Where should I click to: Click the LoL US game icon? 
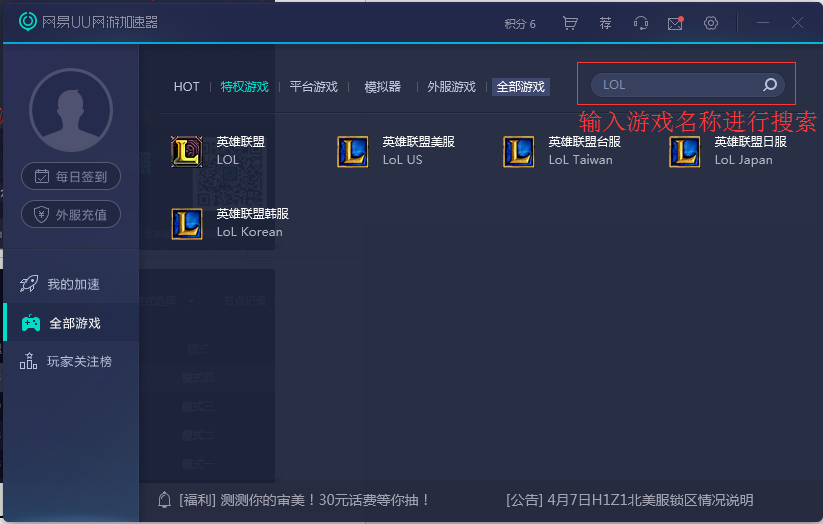click(353, 151)
